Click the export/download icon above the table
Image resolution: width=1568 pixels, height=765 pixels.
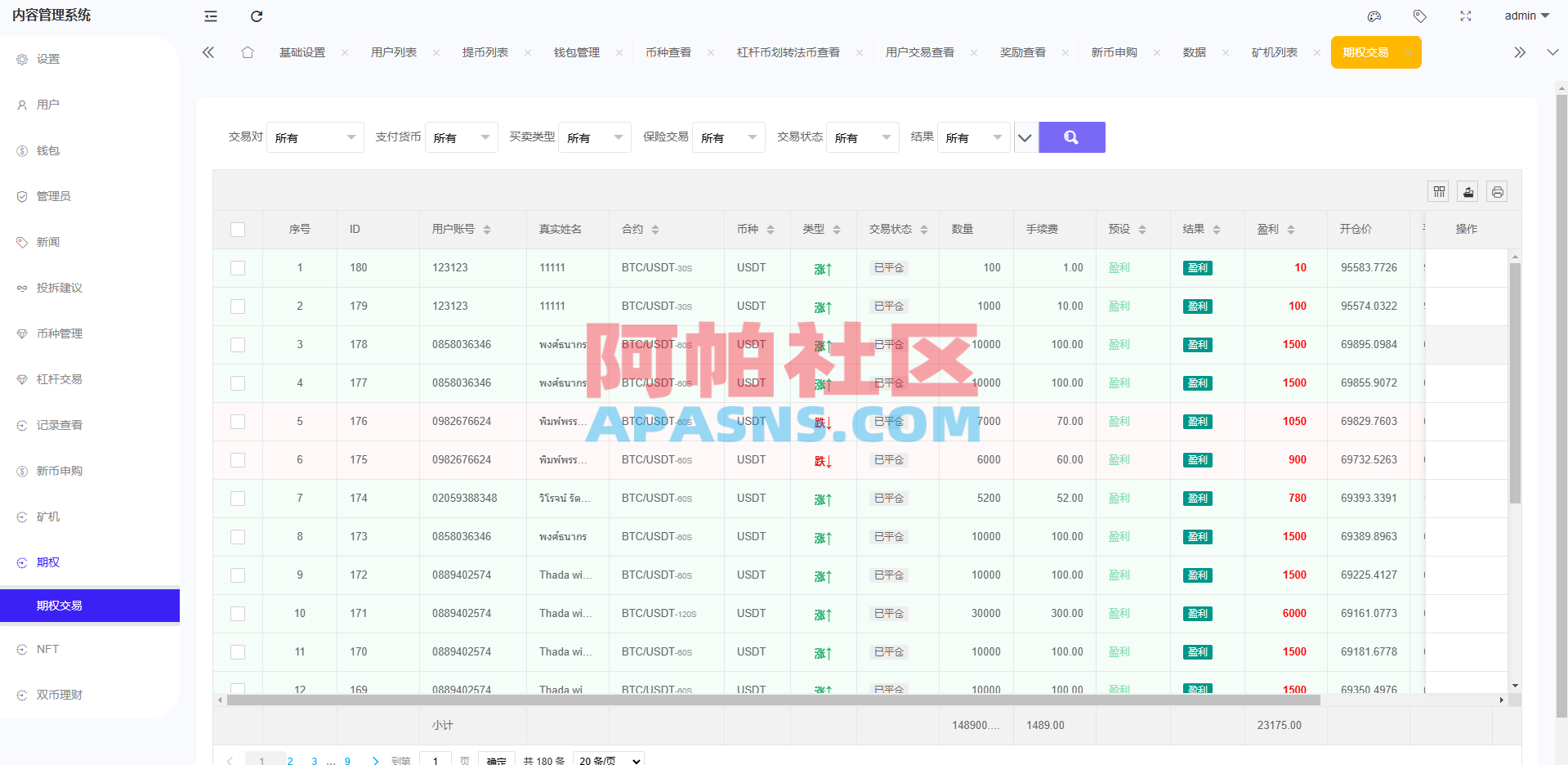[1467, 190]
